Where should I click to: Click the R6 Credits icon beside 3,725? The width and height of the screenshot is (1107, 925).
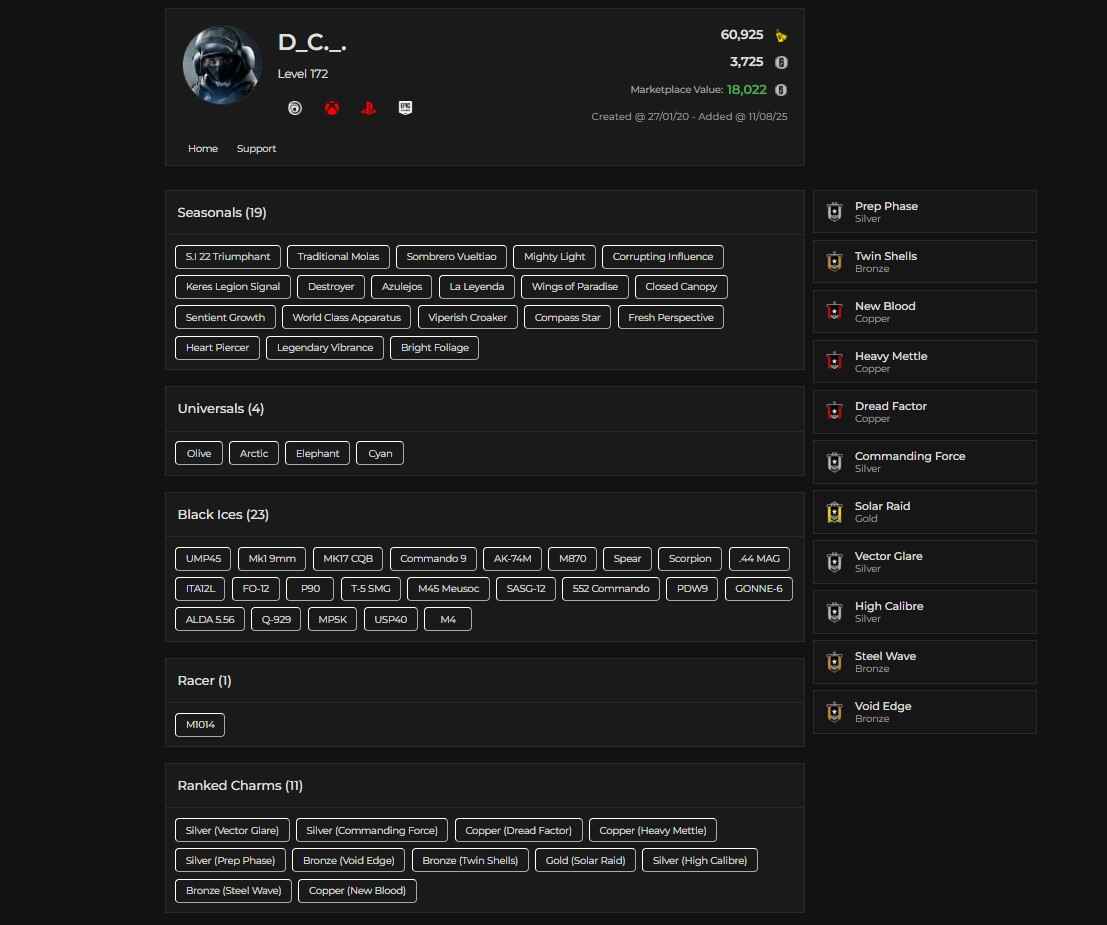(x=781, y=62)
